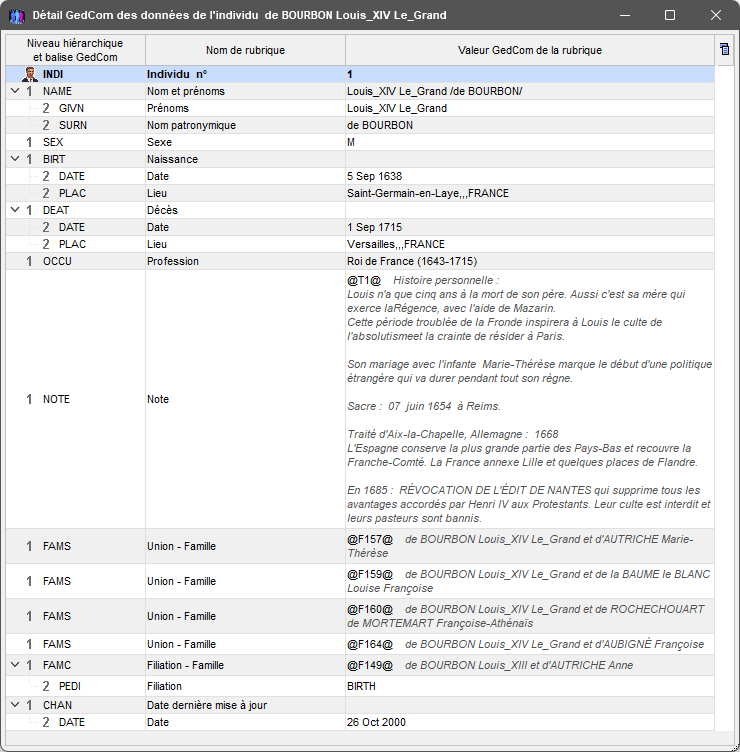This screenshot has width=740, height=752.
Task: Select the SURN row
Action: pos(360,125)
